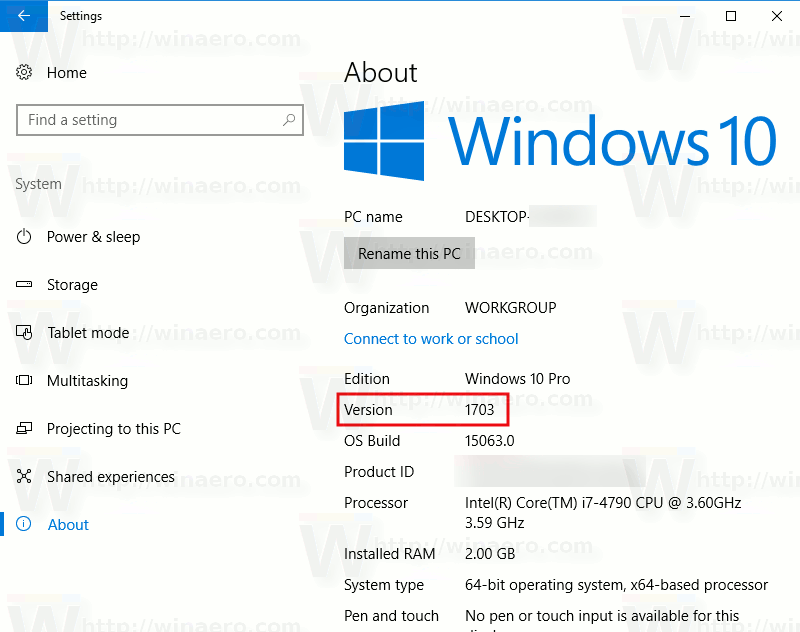Screen dimensions: 800x632
Task: Select About in the sidebar
Action: click(x=68, y=524)
